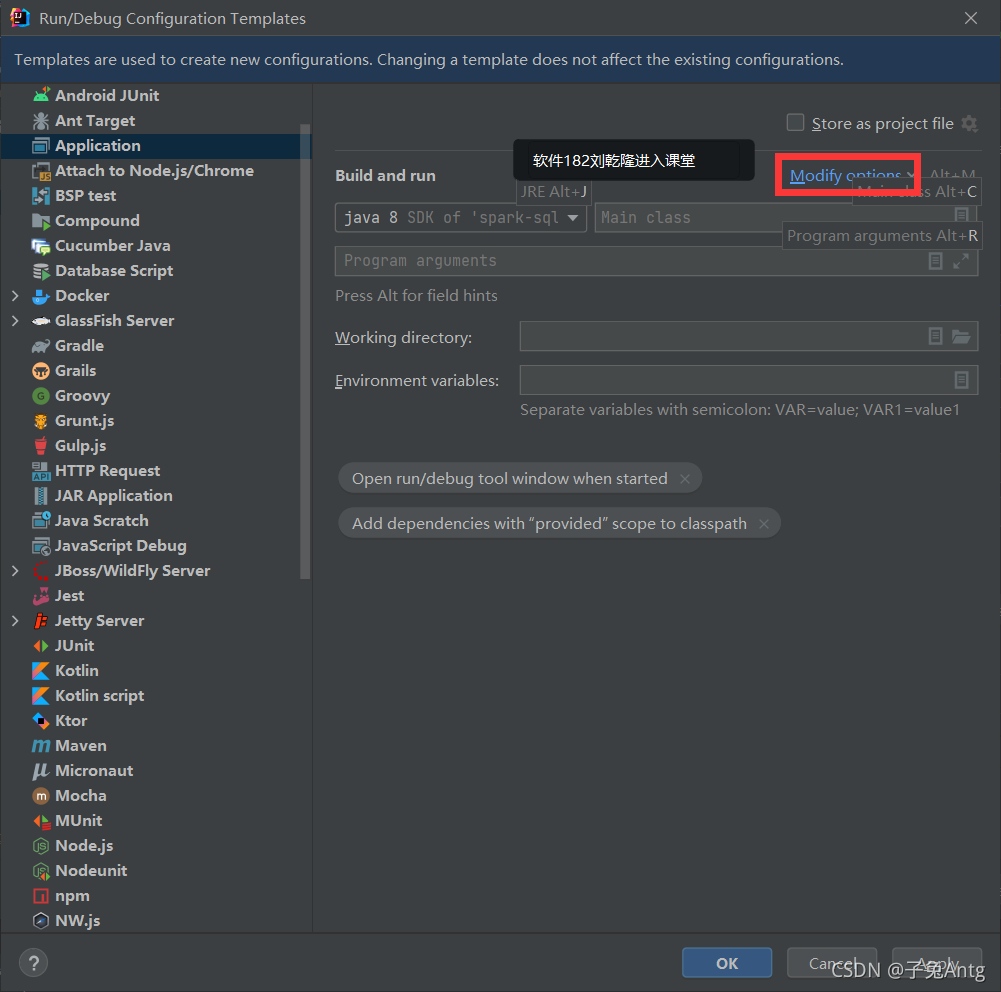
Task: Select the Kotlin template icon
Action: click(41, 671)
